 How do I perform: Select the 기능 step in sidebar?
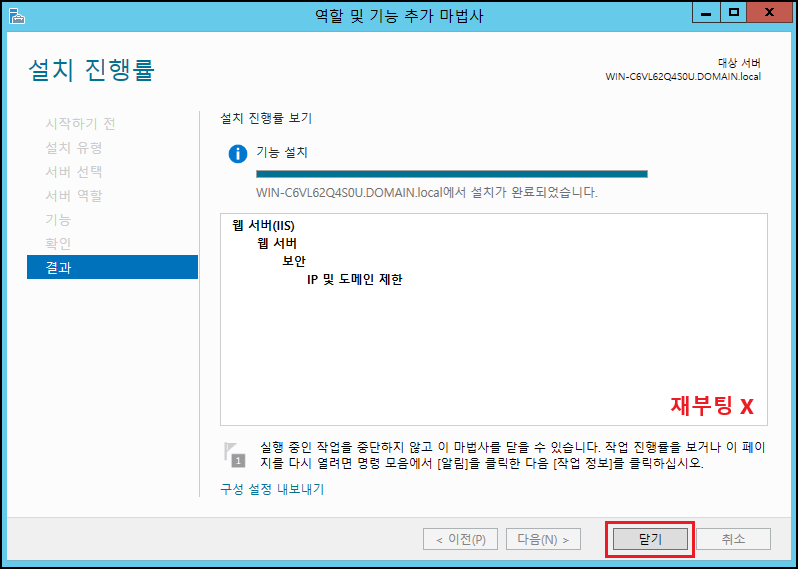58,219
